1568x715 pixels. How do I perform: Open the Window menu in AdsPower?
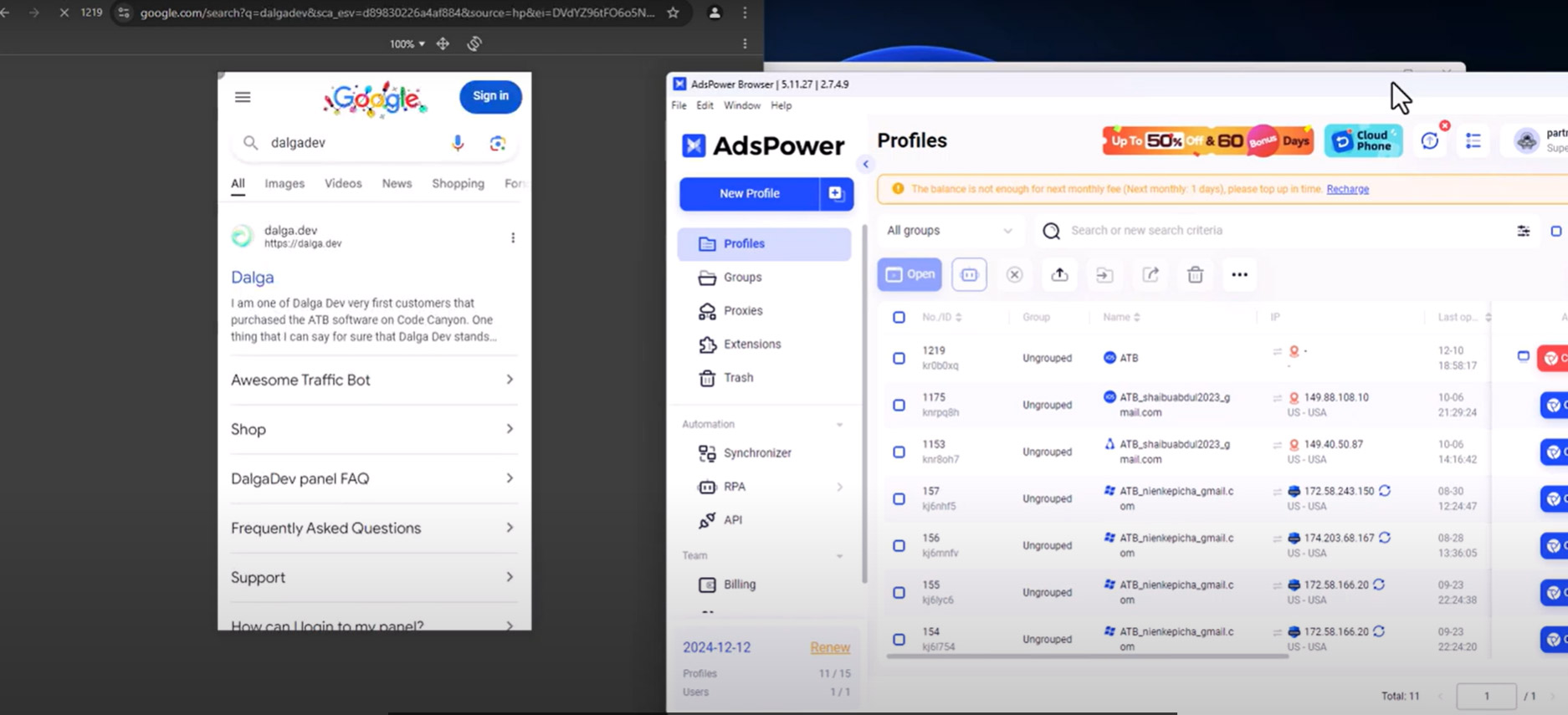[741, 105]
